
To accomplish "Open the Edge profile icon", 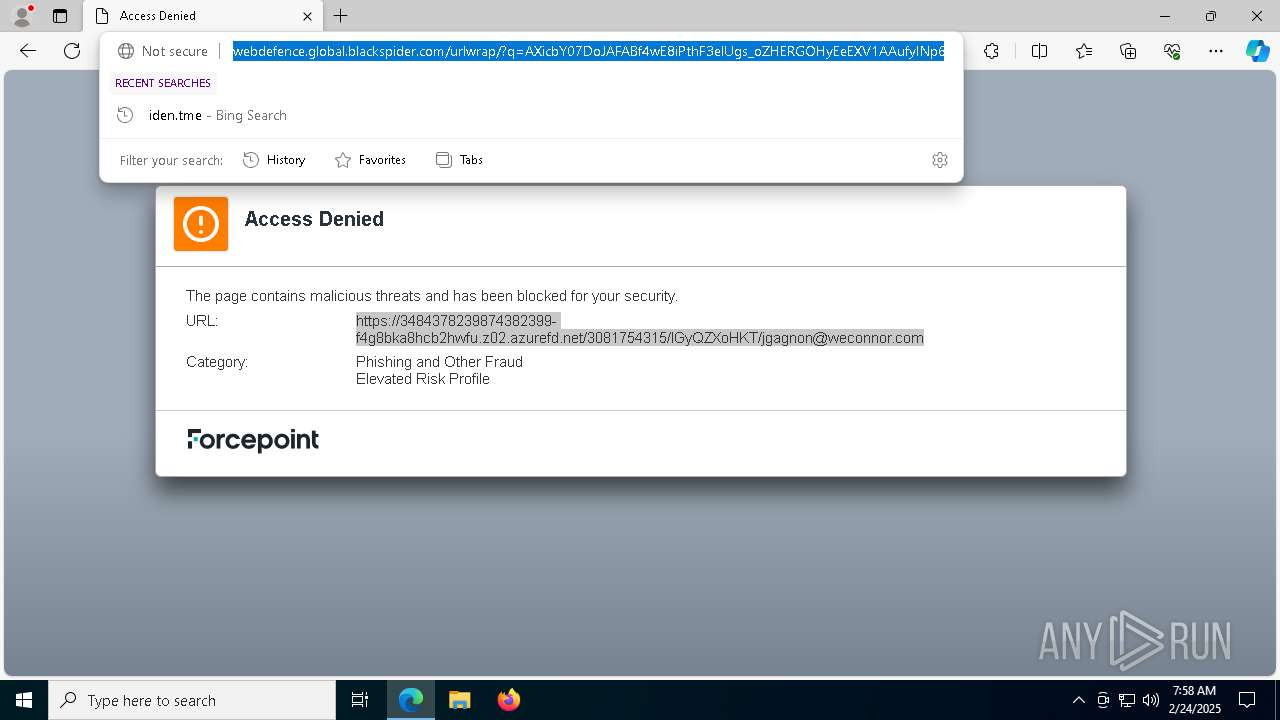I will pos(21,16).
